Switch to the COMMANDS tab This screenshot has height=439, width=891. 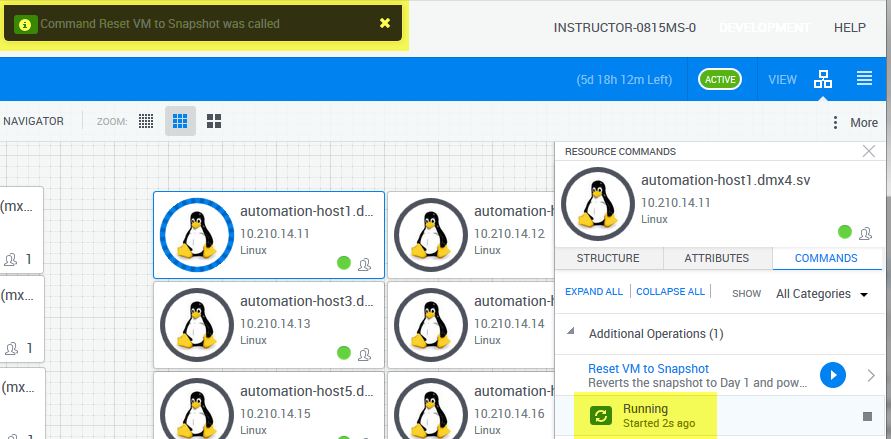[x=826, y=258]
